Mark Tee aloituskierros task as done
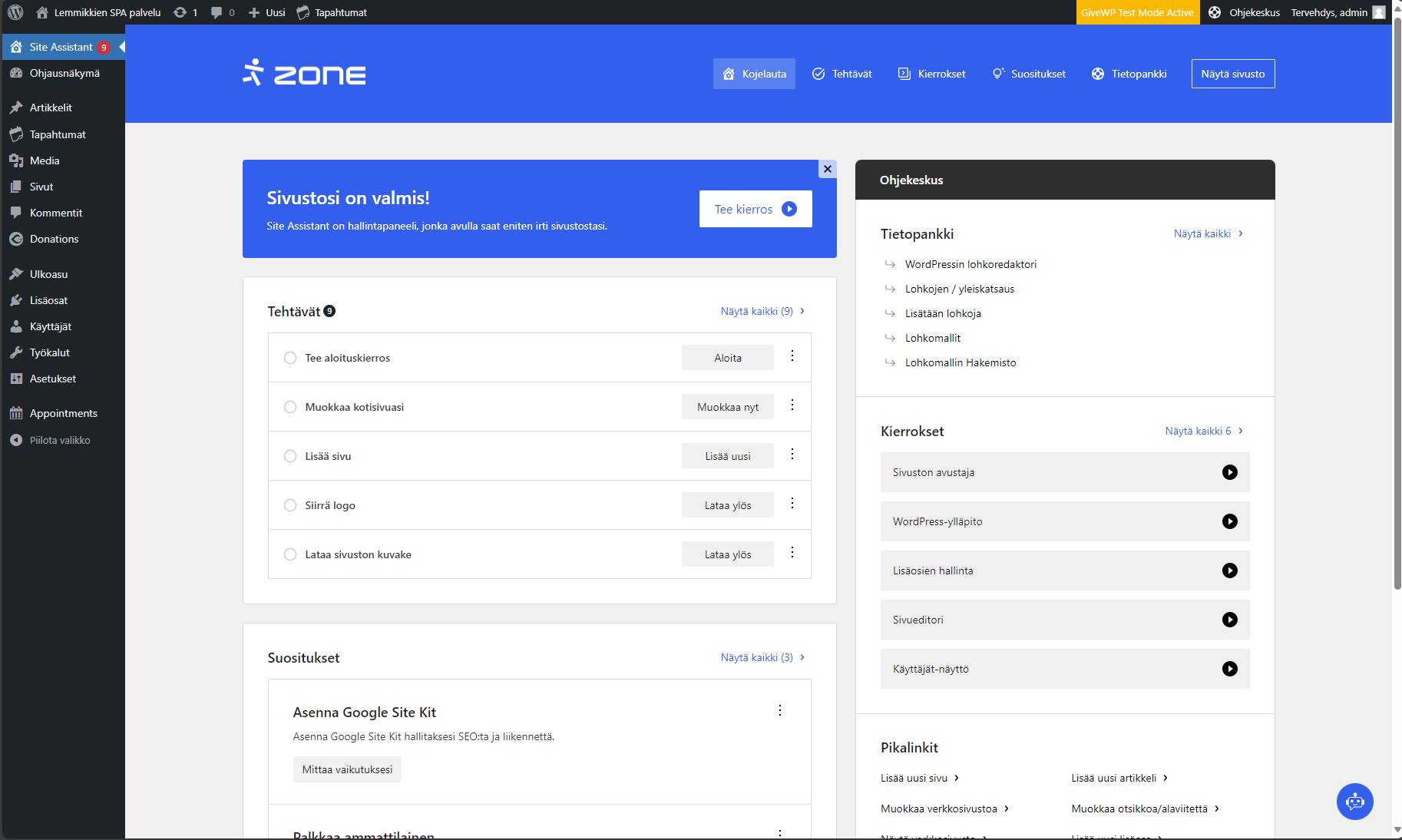 (x=290, y=358)
